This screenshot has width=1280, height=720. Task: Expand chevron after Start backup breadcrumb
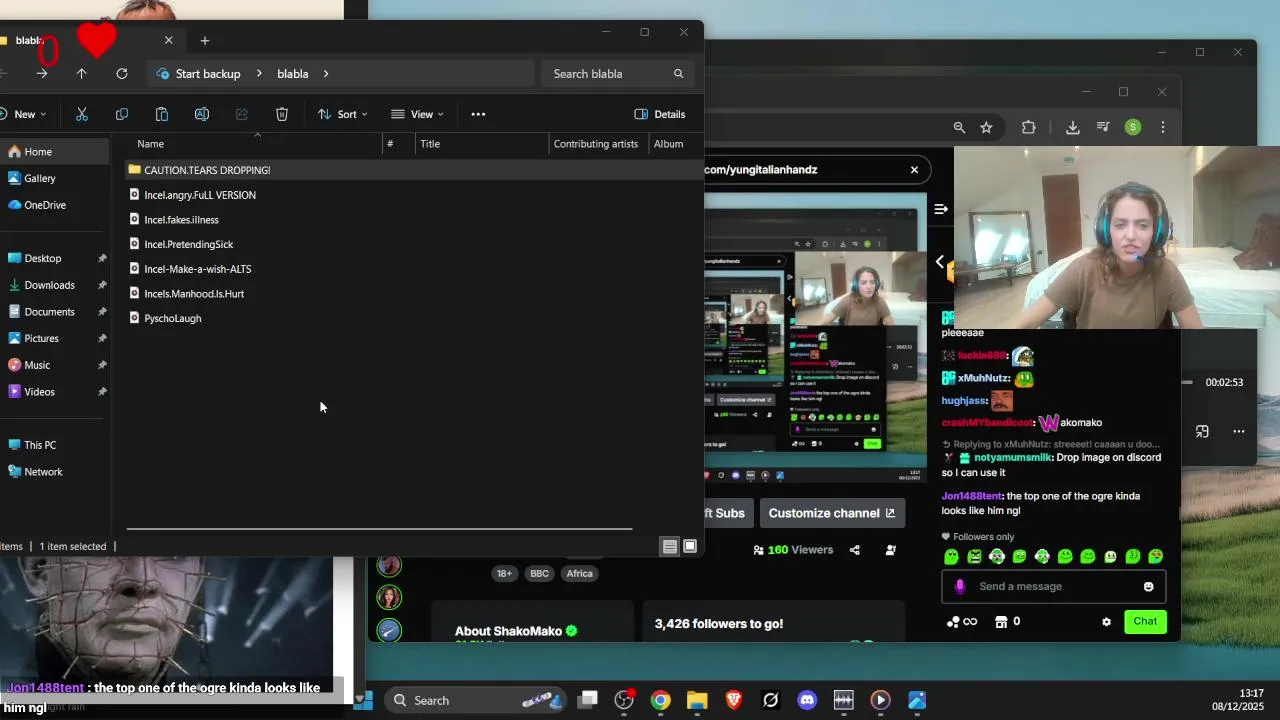[x=259, y=73]
